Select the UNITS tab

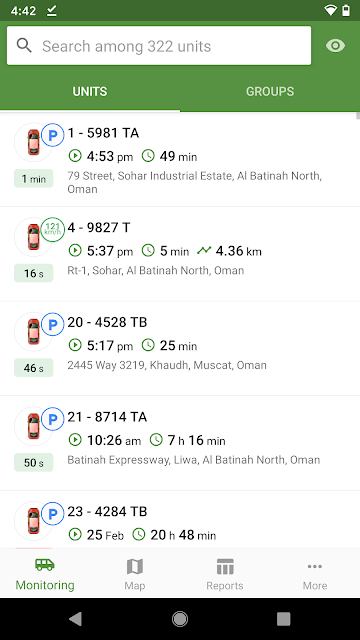pyautogui.click(x=90, y=91)
